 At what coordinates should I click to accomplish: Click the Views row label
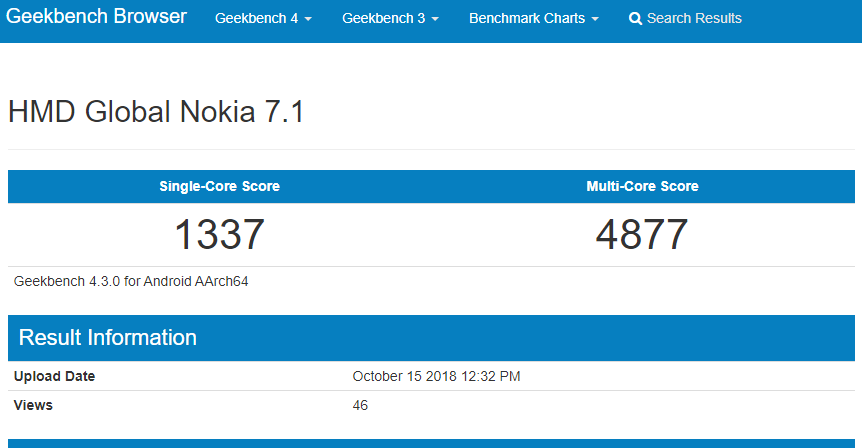click(33, 405)
